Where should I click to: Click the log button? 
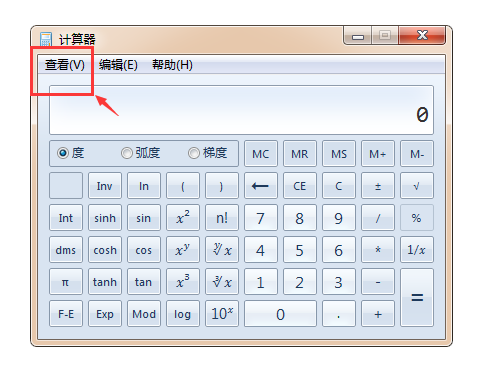click(183, 314)
